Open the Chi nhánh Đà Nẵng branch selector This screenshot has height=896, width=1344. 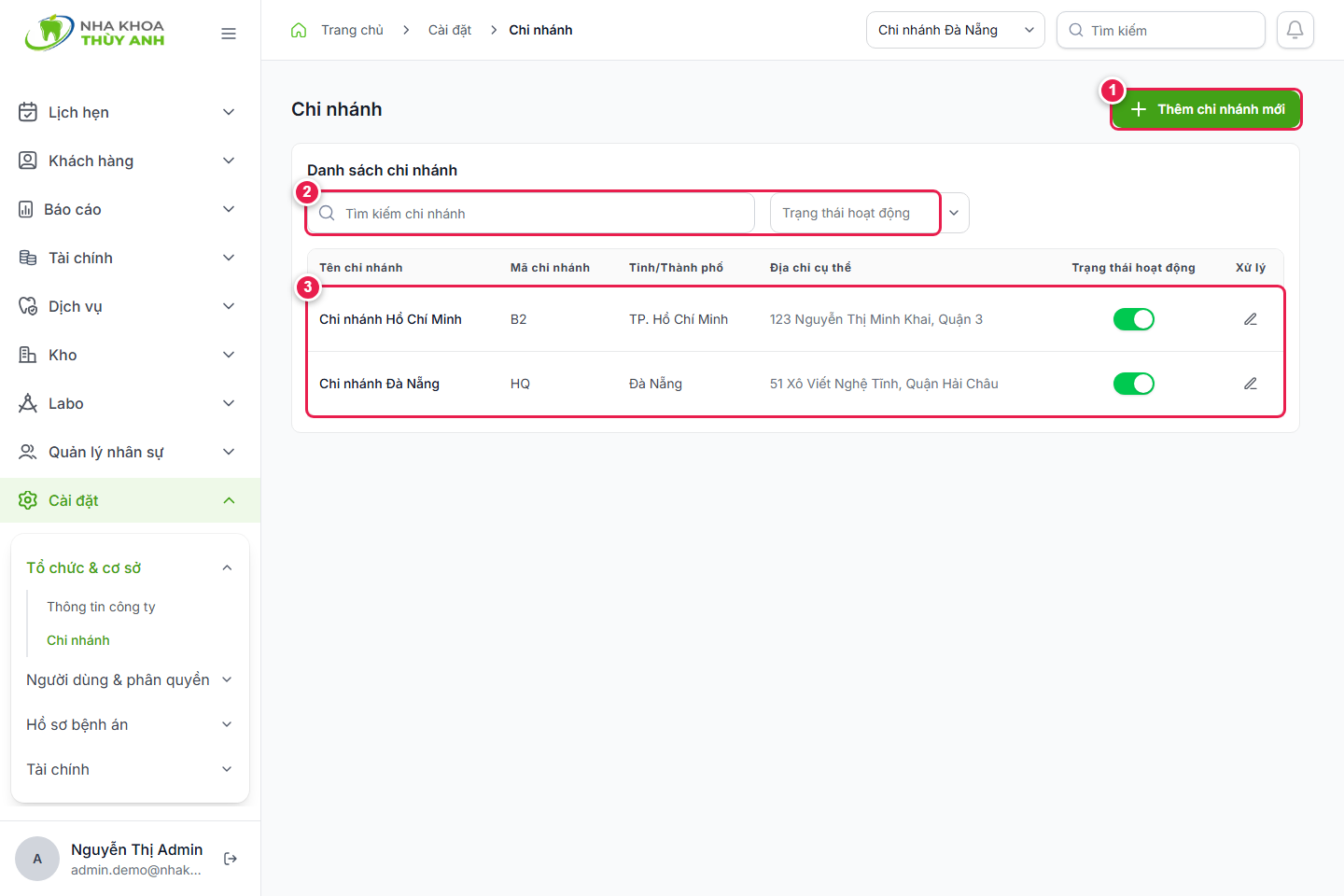[x=956, y=30]
